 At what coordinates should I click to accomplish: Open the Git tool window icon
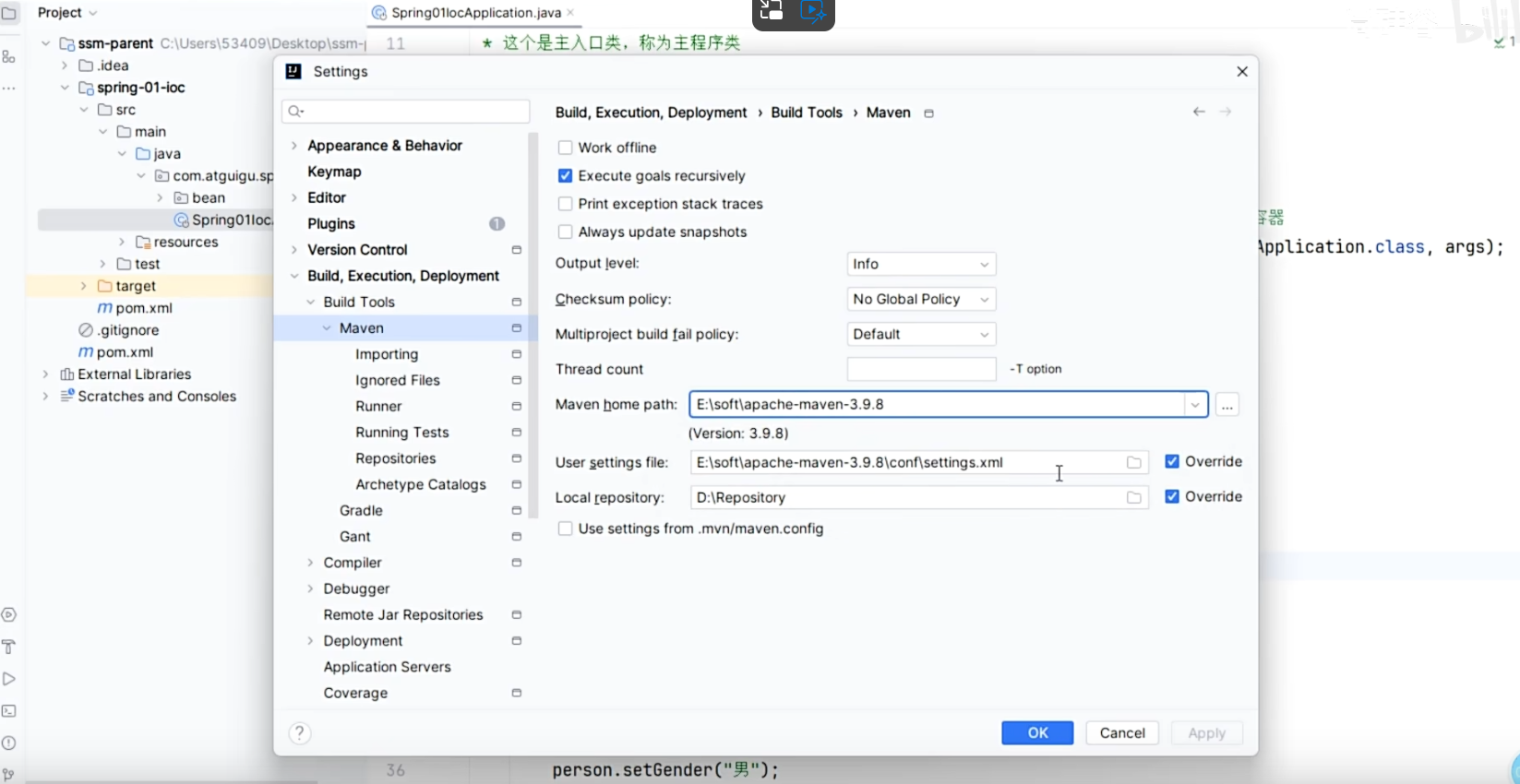(x=9, y=775)
